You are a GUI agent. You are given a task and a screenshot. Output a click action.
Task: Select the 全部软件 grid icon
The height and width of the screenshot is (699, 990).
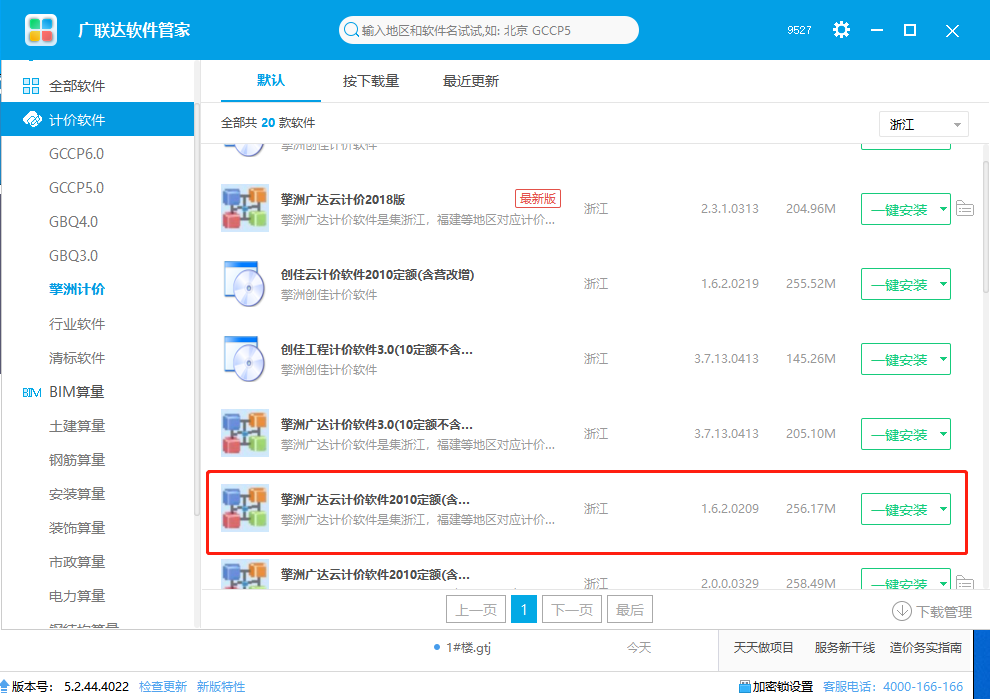(x=31, y=86)
